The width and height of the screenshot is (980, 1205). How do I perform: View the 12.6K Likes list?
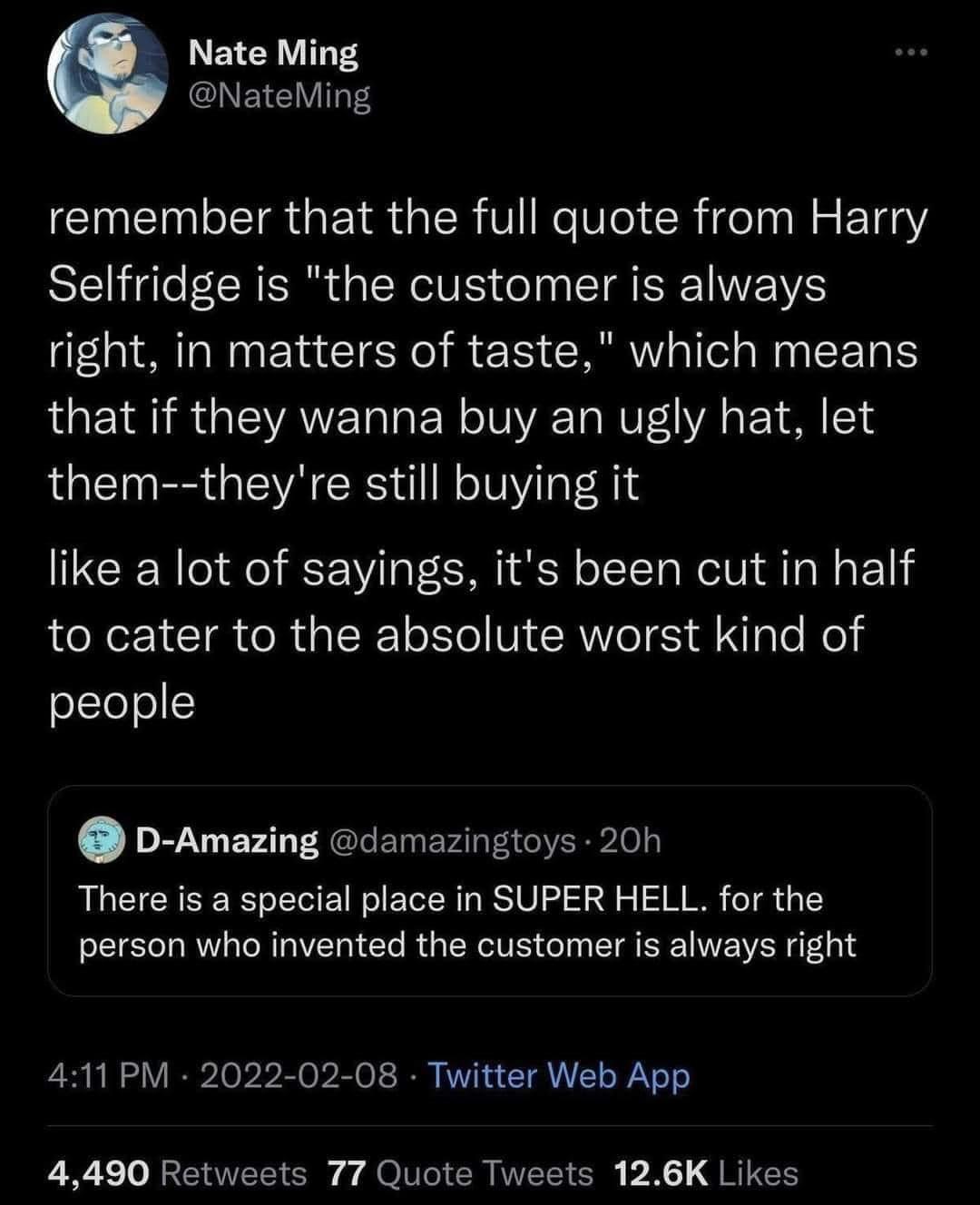(706, 1173)
